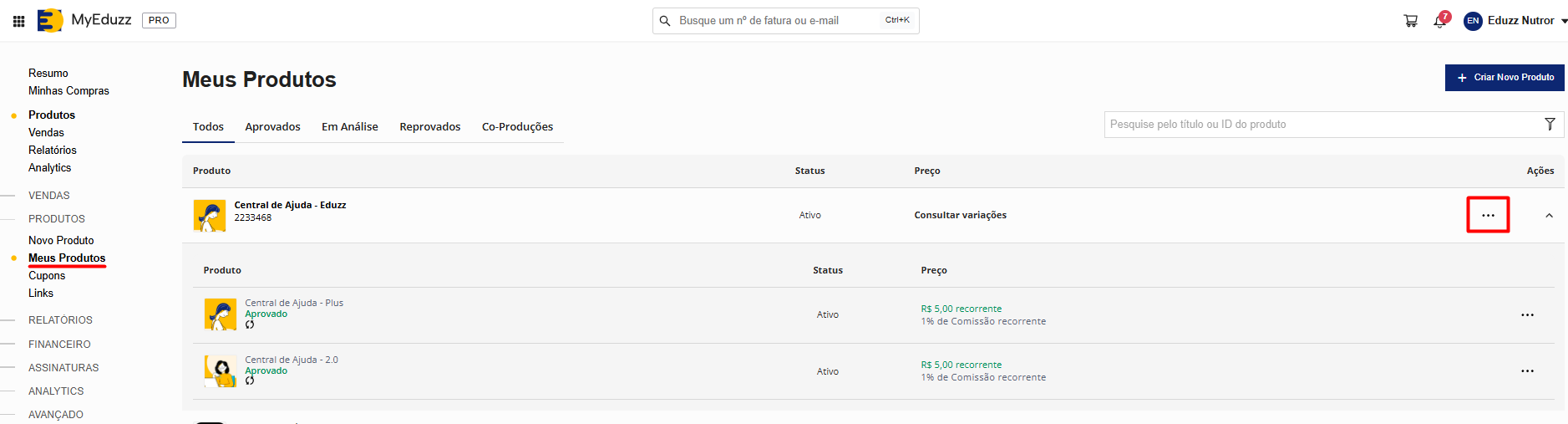
Task: Open the apps grid launcher icon
Action: (18, 21)
